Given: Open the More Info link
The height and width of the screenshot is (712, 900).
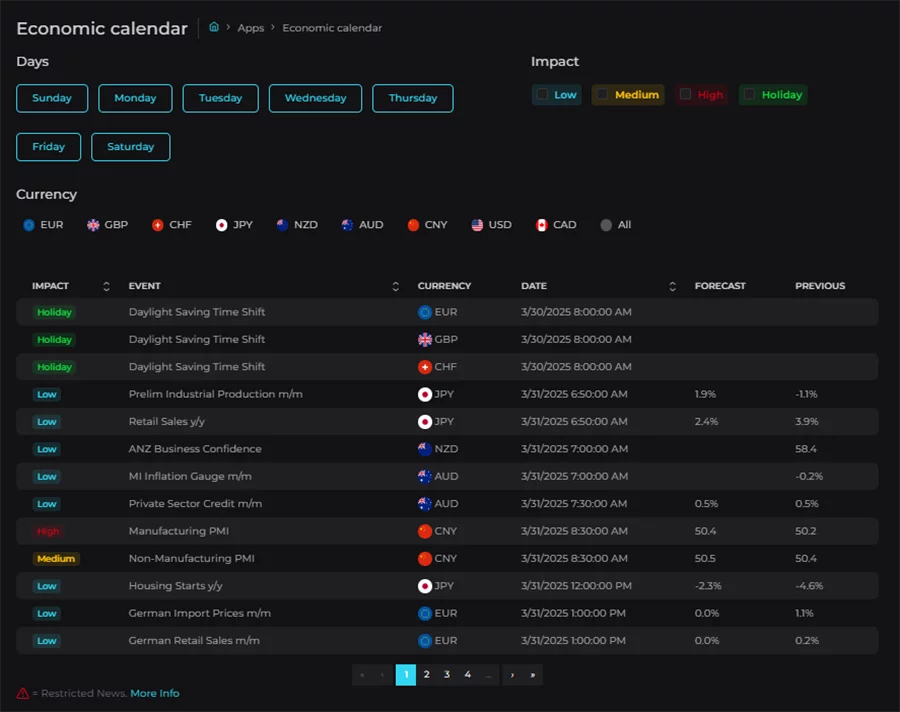Looking at the screenshot, I should tap(155, 694).
